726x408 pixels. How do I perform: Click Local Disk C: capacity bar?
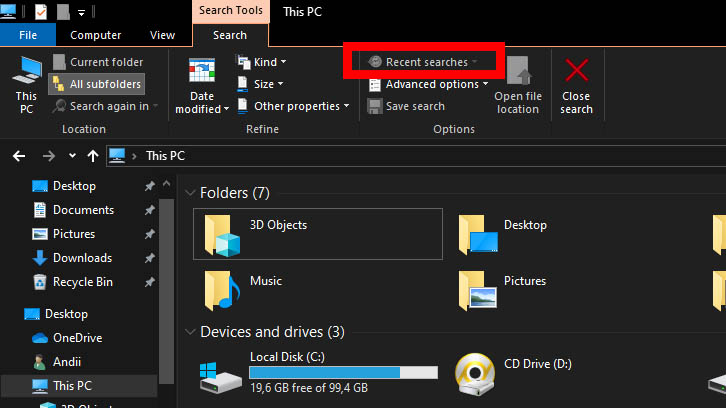343,372
